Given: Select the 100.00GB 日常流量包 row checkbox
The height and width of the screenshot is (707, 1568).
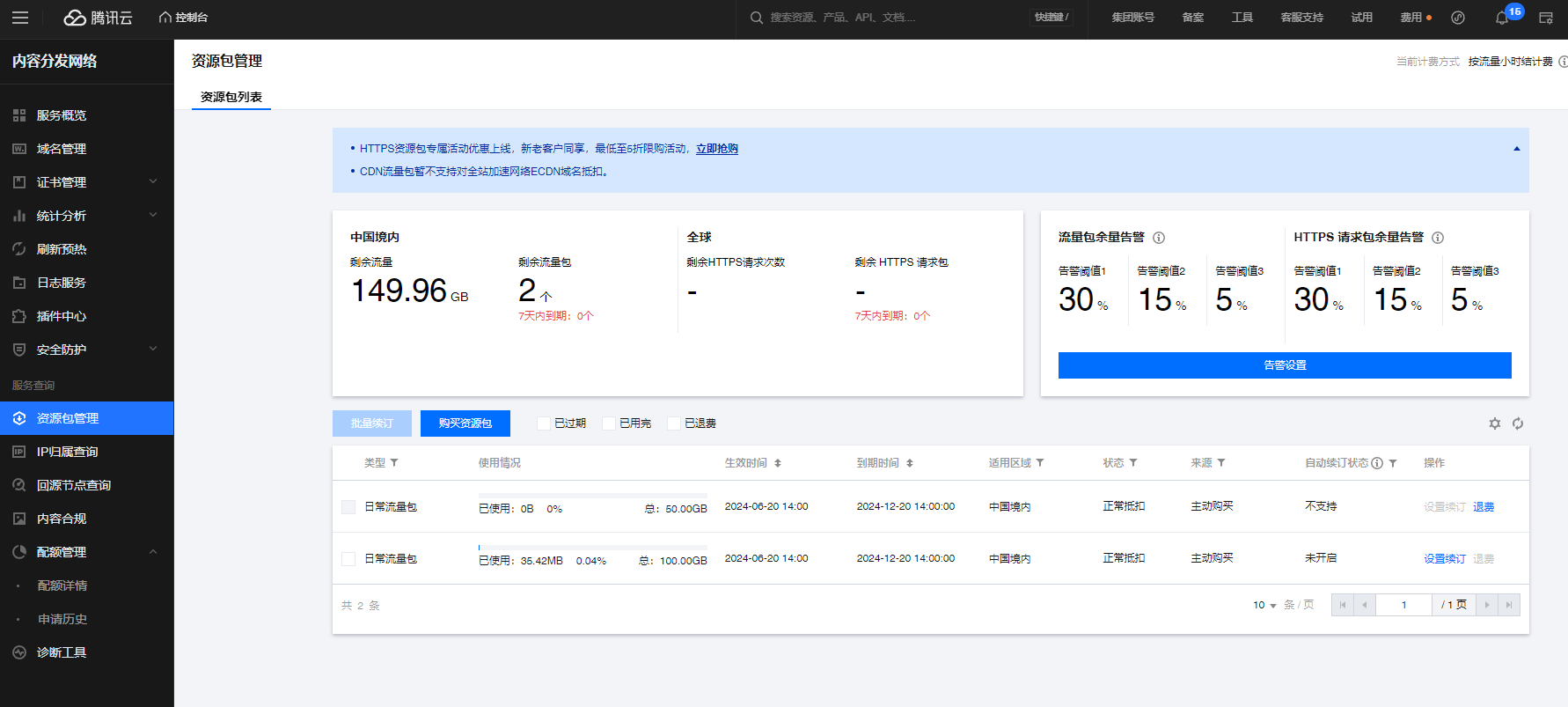Looking at the screenshot, I should point(348,559).
